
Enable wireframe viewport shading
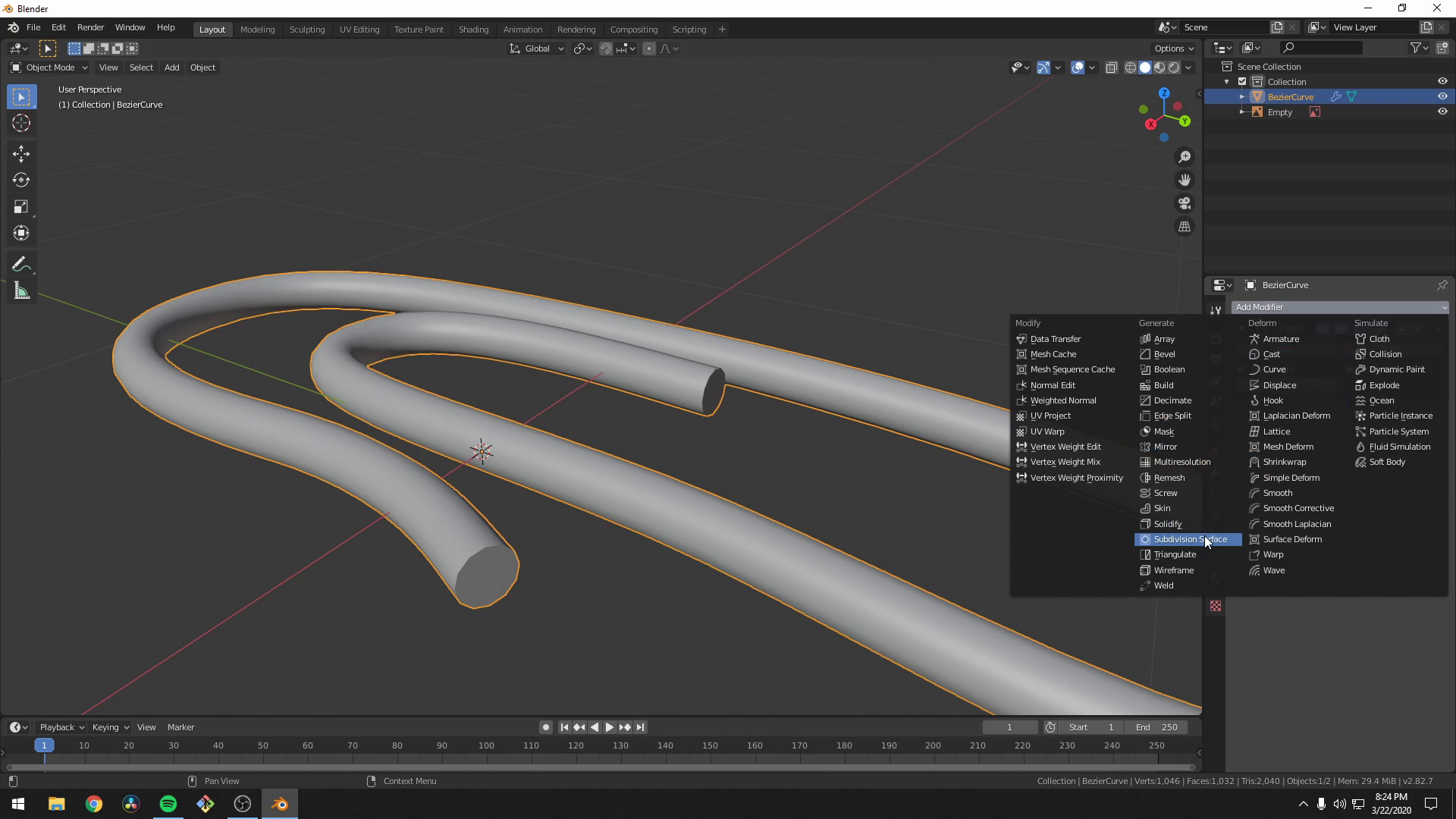tap(1130, 67)
